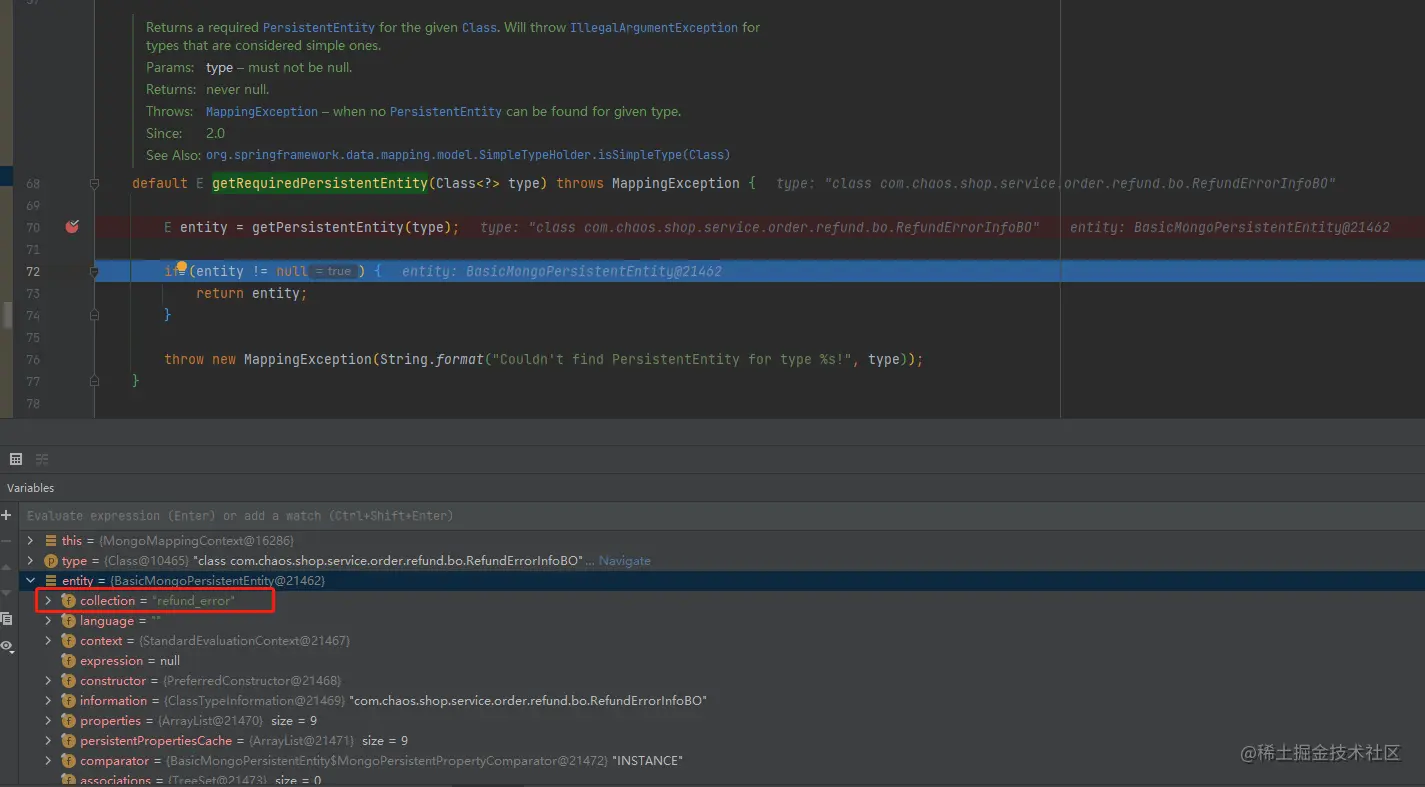Viewport: 1425px width, 787px height.
Task: Expand the 'this' variable node
Action: click(x=31, y=541)
